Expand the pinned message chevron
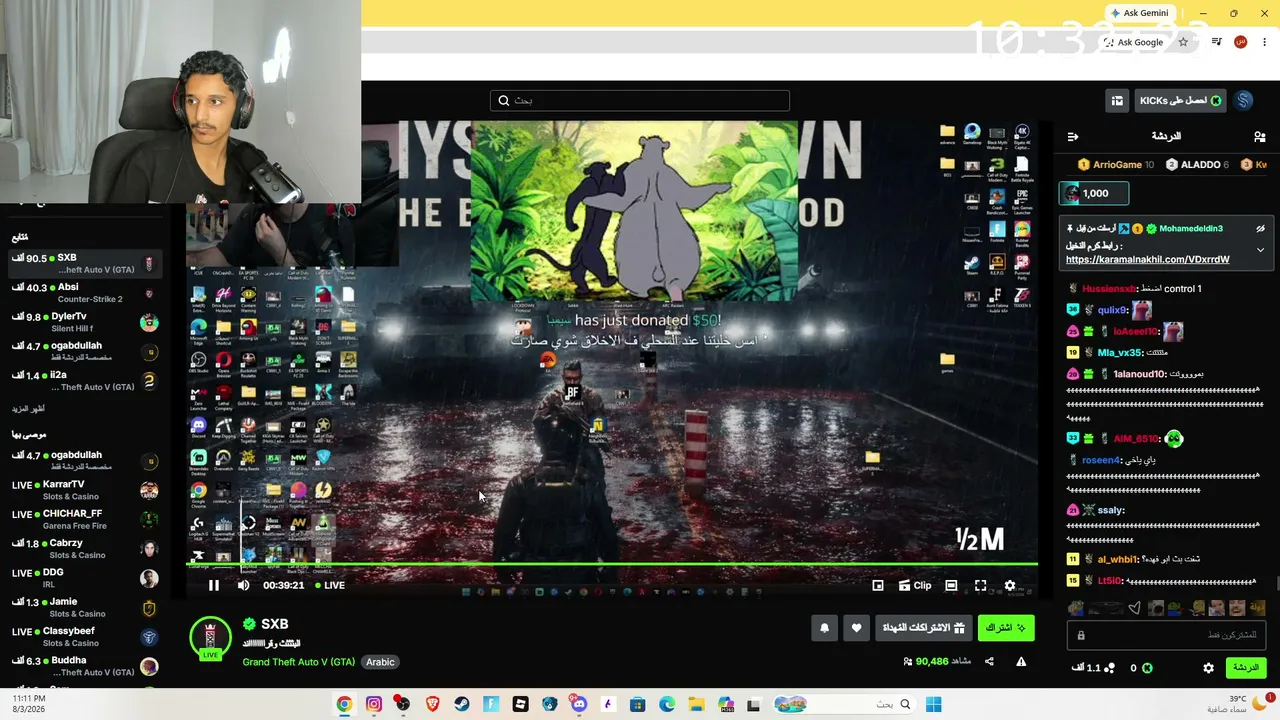 tap(1260, 250)
